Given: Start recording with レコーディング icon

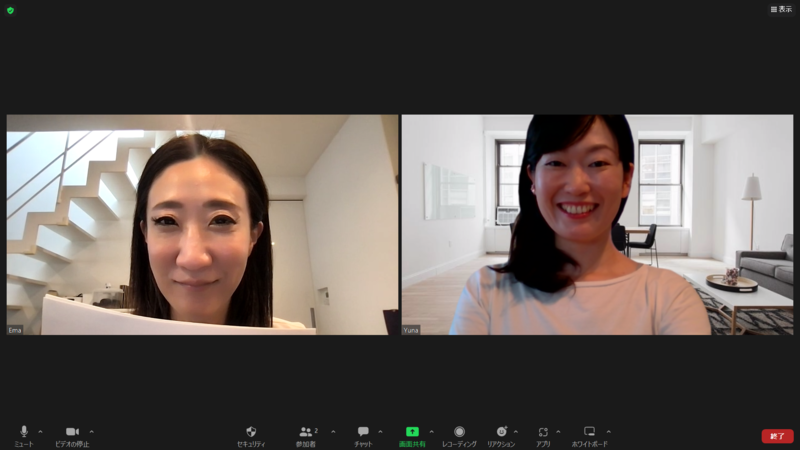Looking at the screenshot, I should pos(459,432).
